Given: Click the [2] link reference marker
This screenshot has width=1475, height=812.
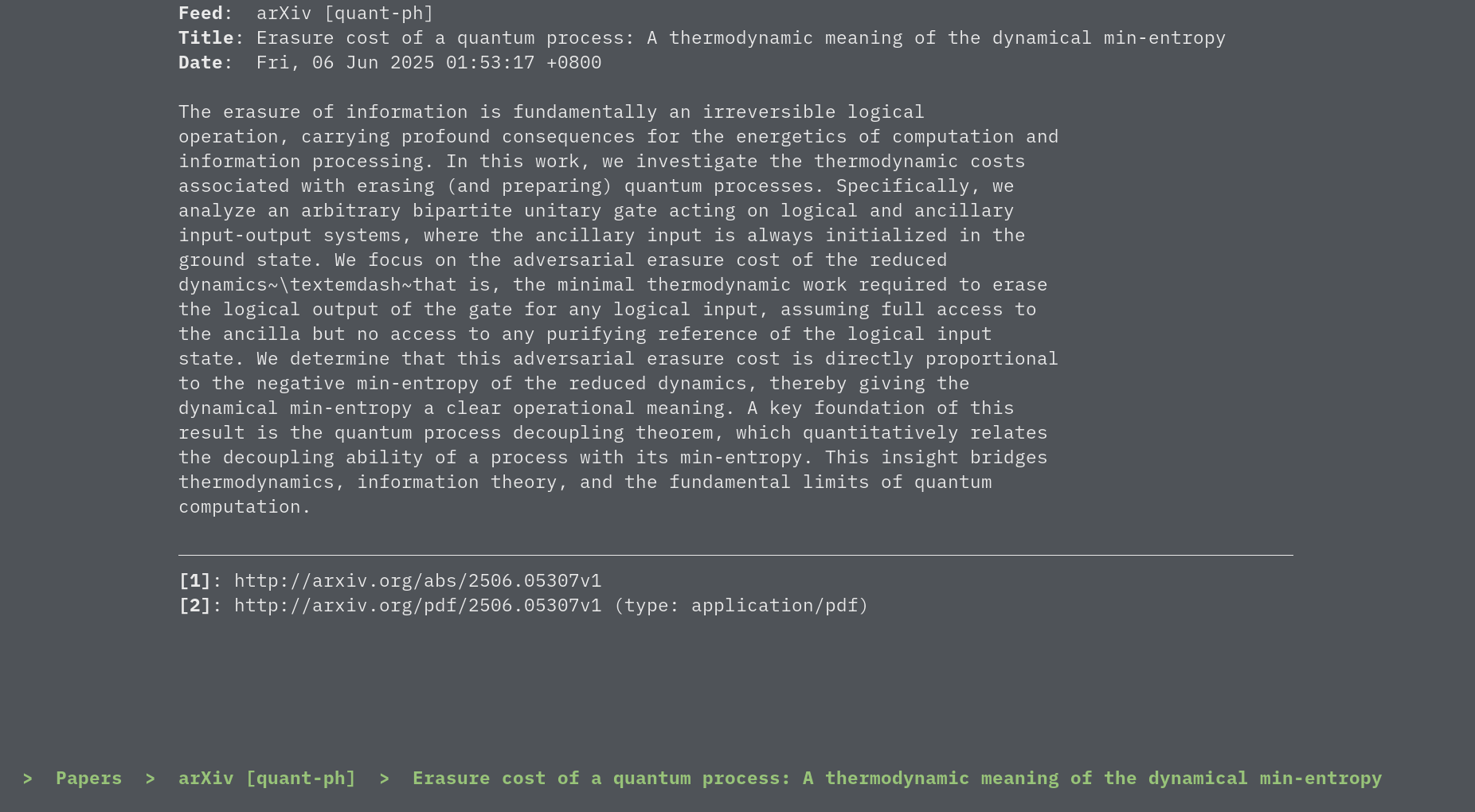Looking at the screenshot, I should pyautogui.click(x=194, y=606).
